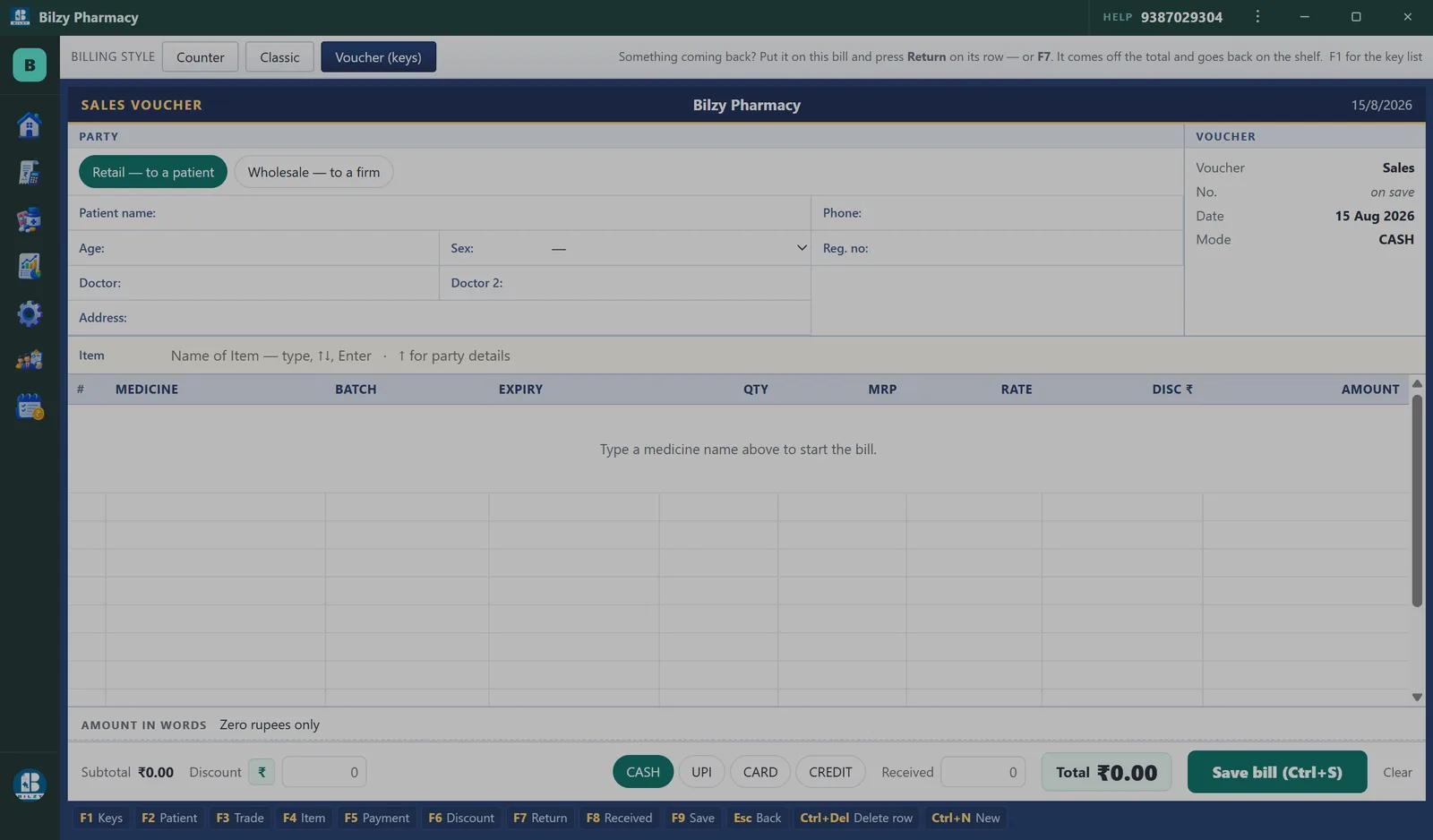1433x840 pixels.
Task: Focus the Doctor 2 field
Action: tap(625, 283)
